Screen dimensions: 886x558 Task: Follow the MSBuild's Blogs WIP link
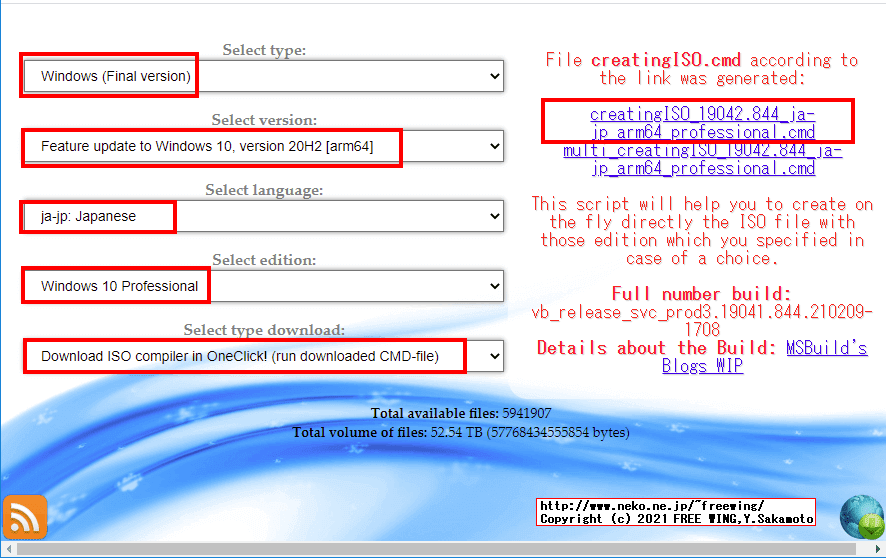coord(764,357)
